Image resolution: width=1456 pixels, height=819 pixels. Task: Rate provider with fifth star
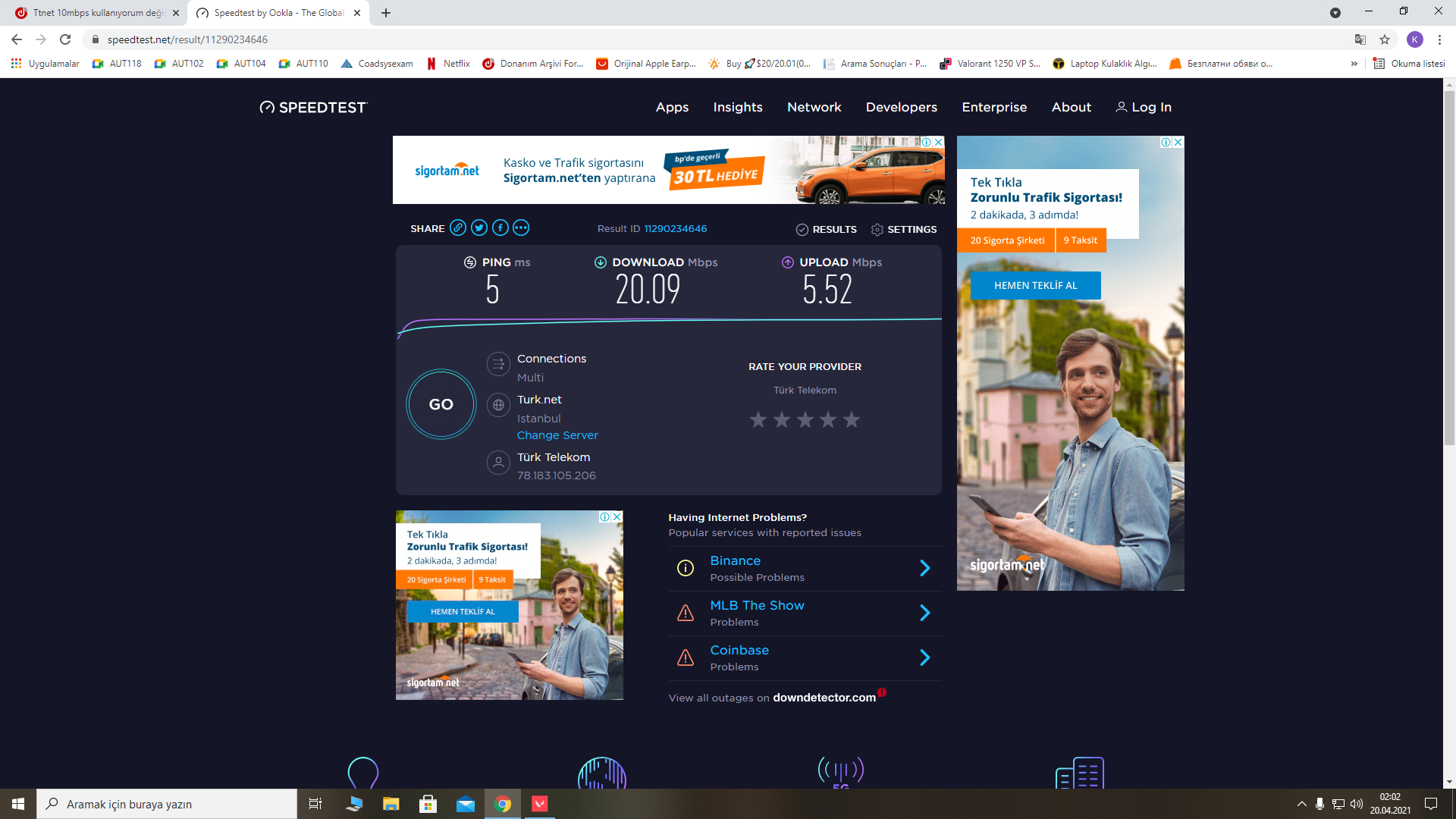pyautogui.click(x=852, y=419)
